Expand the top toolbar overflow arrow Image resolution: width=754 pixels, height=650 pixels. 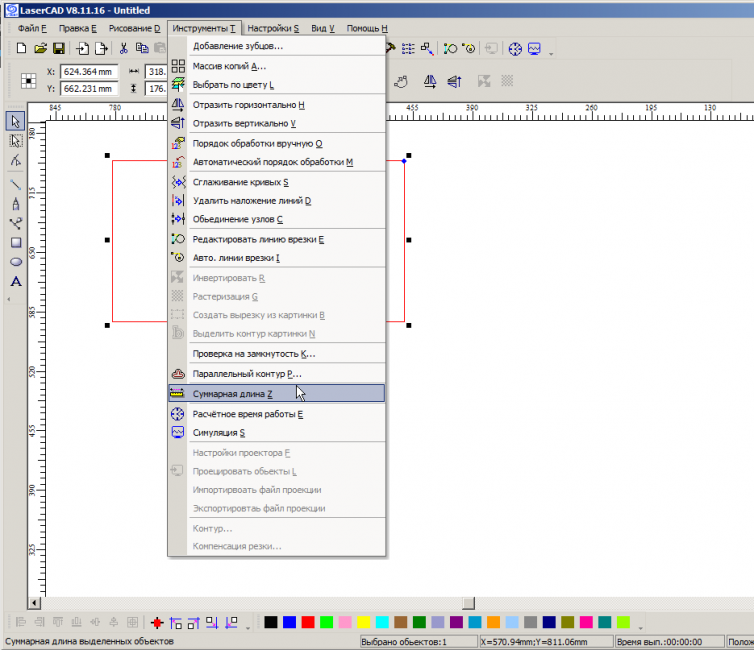[551, 51]
